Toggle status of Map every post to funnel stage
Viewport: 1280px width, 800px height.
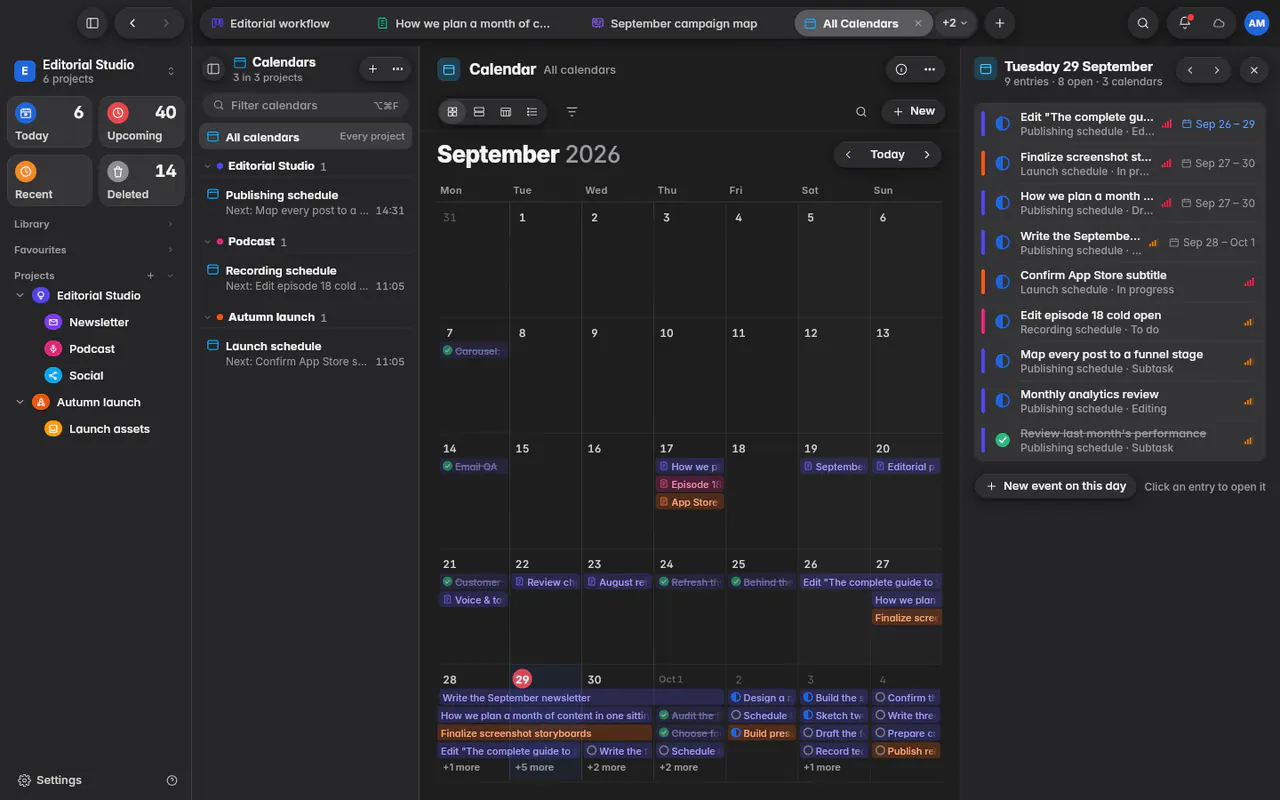tap(1003, 361)
